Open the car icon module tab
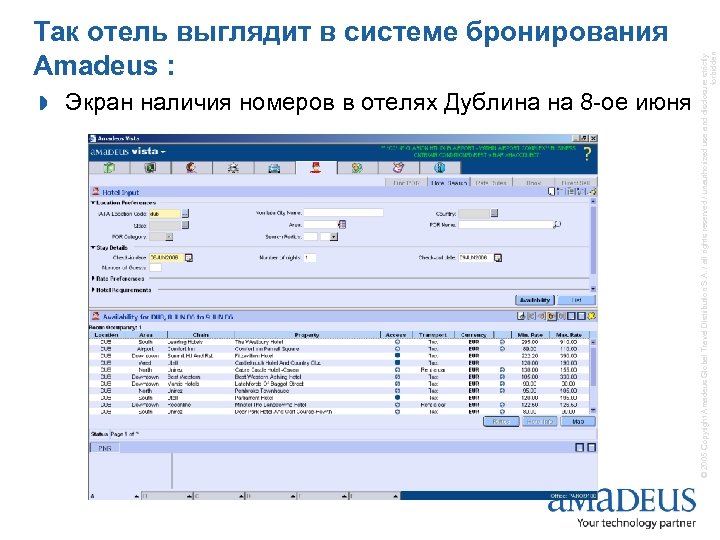720x540 pixels. (274, 168)
